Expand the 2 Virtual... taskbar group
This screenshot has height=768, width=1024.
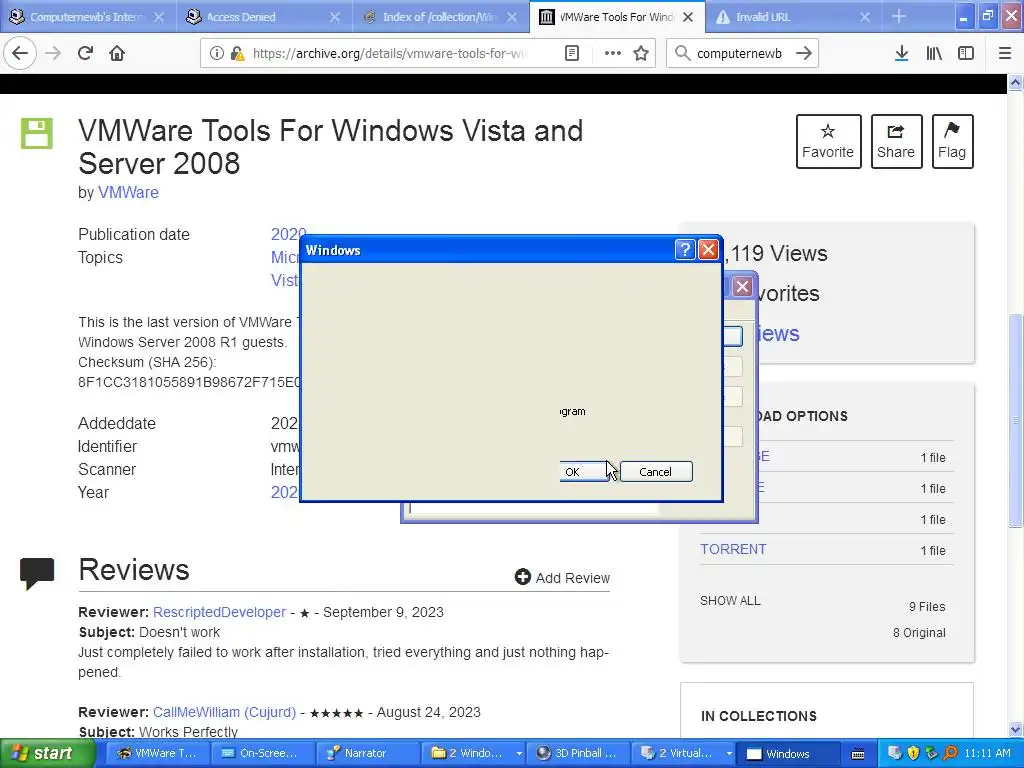pos(685,753)
